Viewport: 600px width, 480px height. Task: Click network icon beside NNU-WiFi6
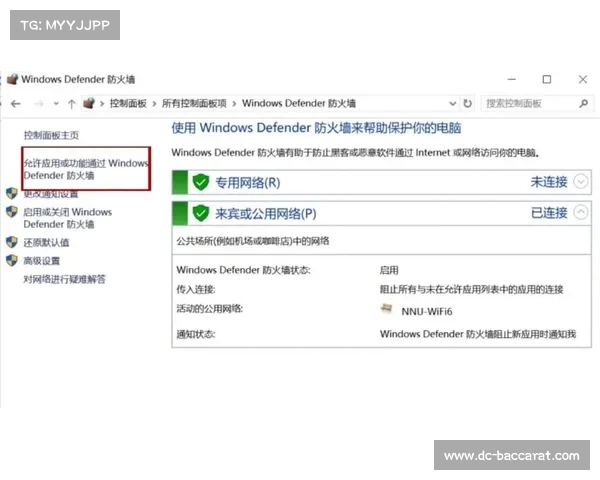coord(386,308)
